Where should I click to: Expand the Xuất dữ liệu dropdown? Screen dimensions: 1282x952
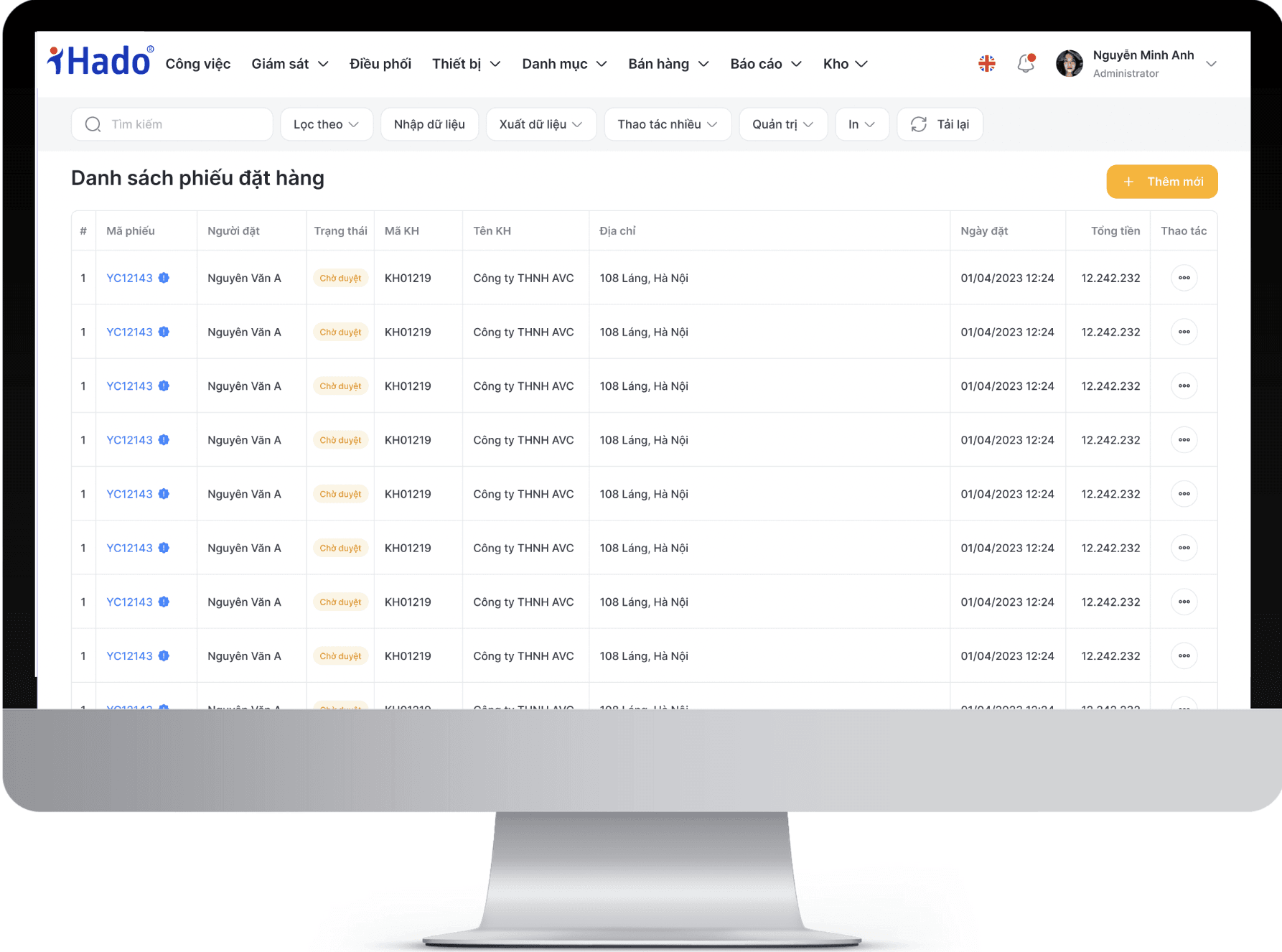(541, 124)
